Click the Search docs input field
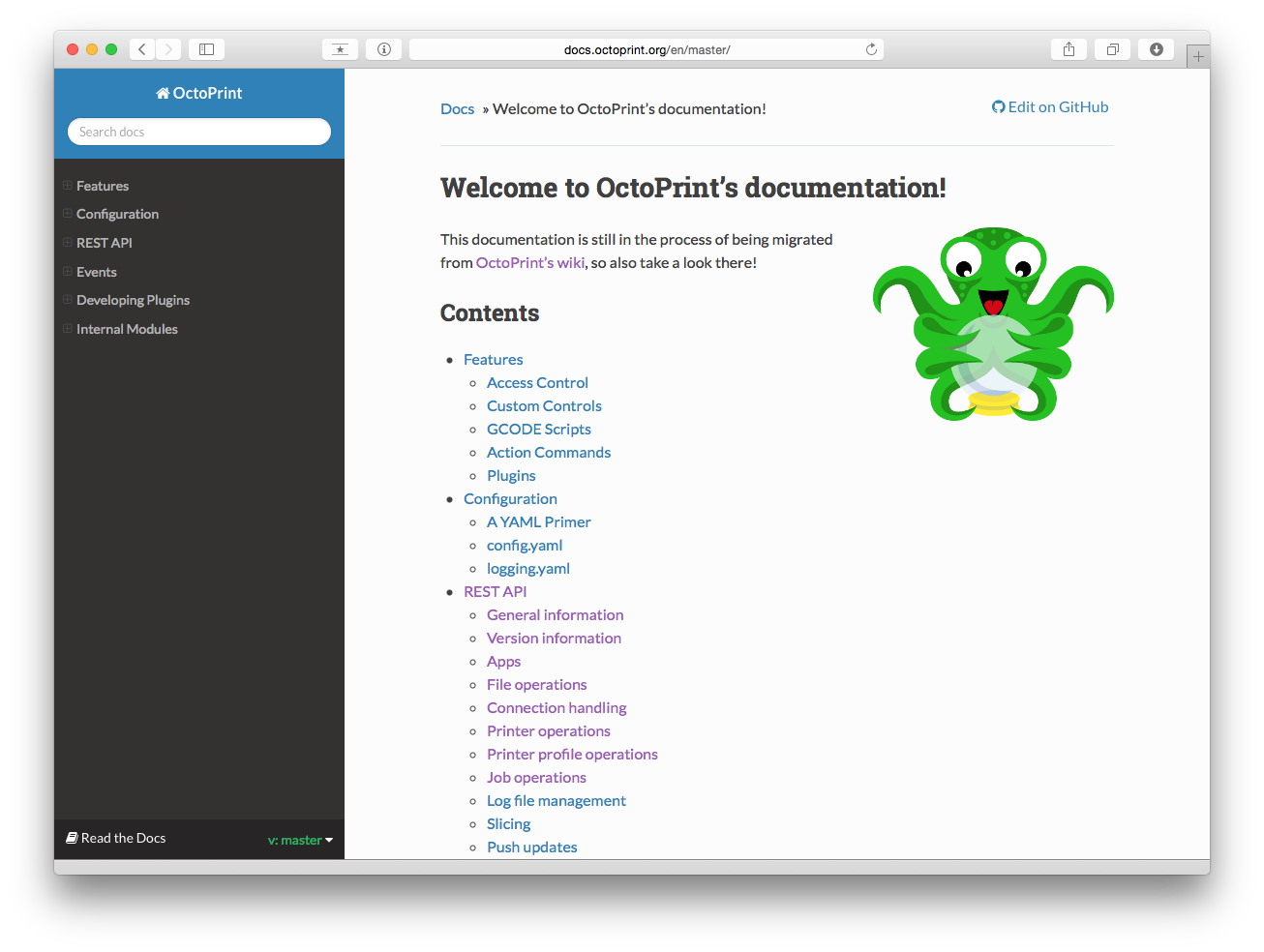The width and height of the screenshot is (1264, 952). coord(199,132)
